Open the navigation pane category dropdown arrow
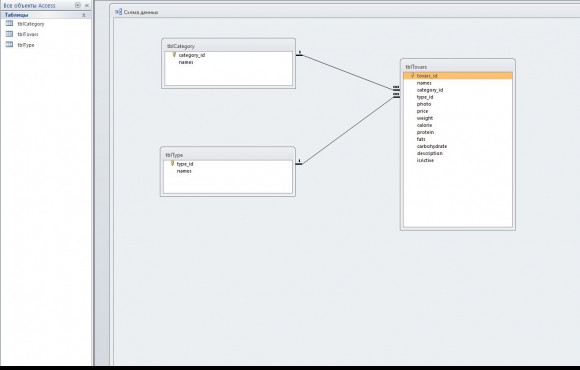This screenshot has height=370, width=580. point(77,5)
